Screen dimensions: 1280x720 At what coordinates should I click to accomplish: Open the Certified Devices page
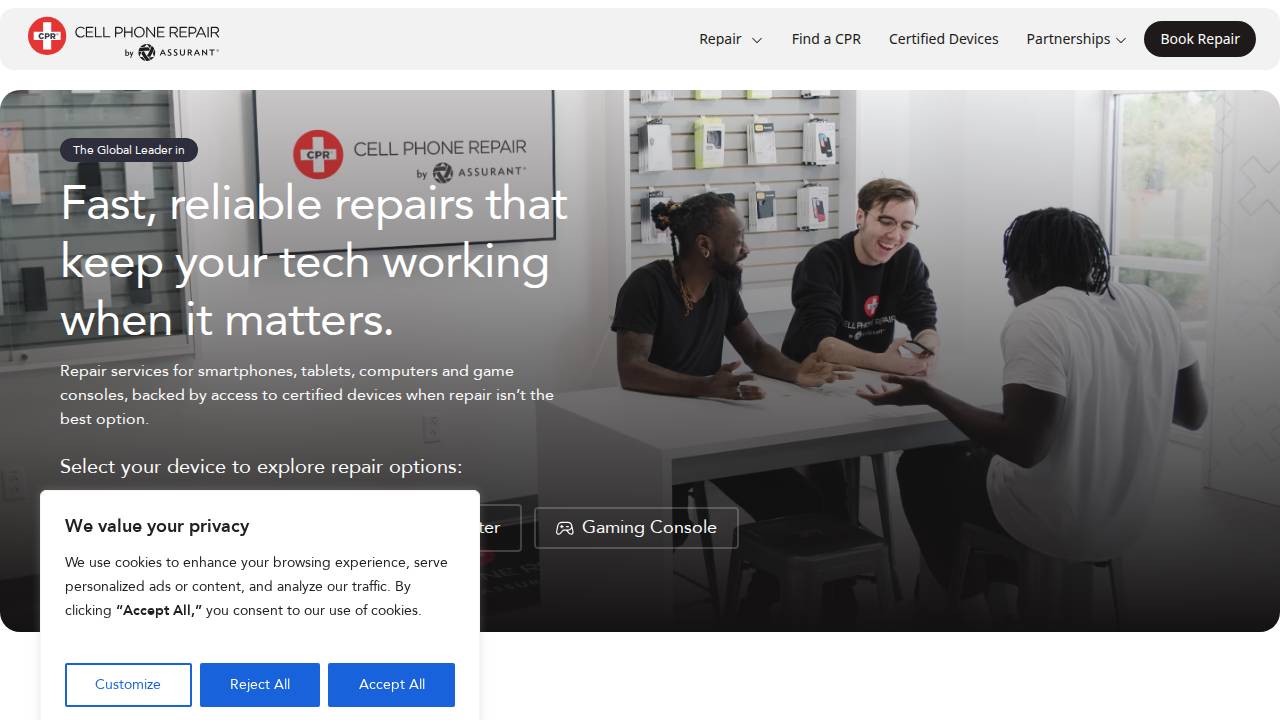pos(943,39)
